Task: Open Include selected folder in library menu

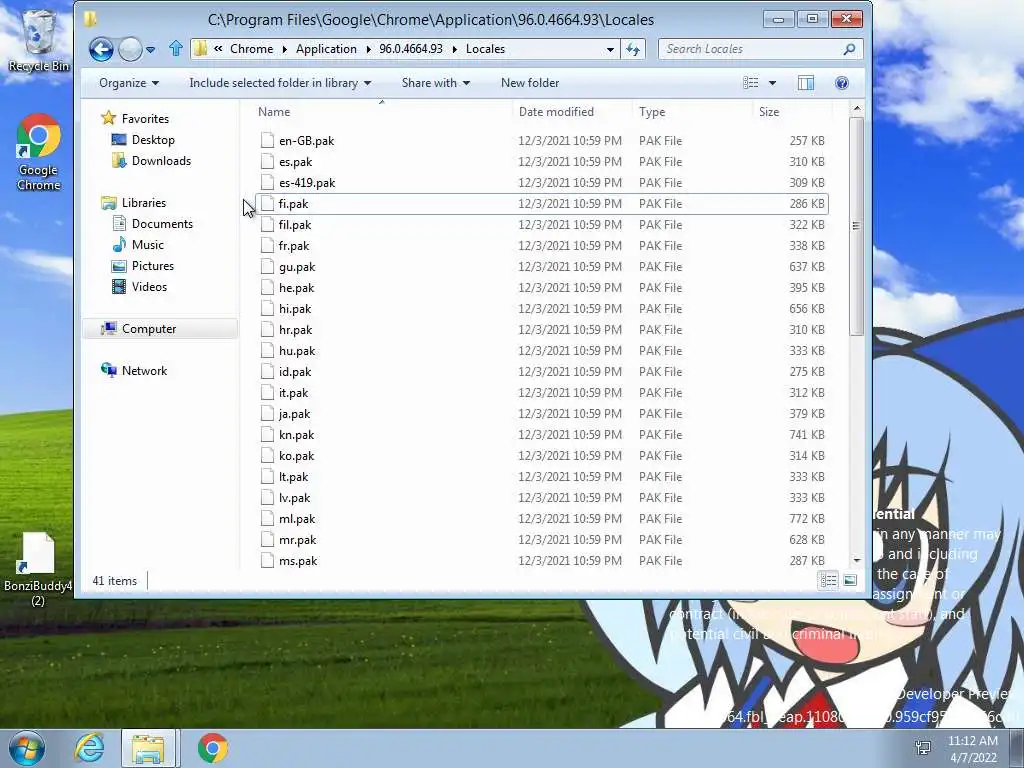Action: (280, 83)
